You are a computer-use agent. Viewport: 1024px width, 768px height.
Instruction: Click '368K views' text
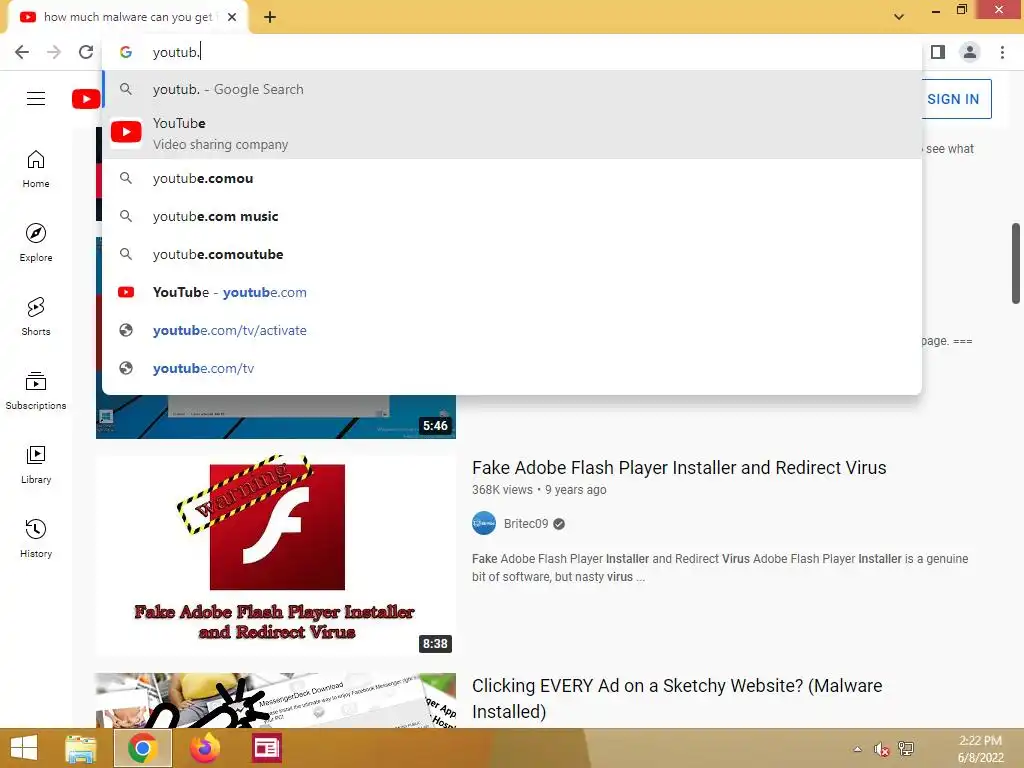coord(502,490)
